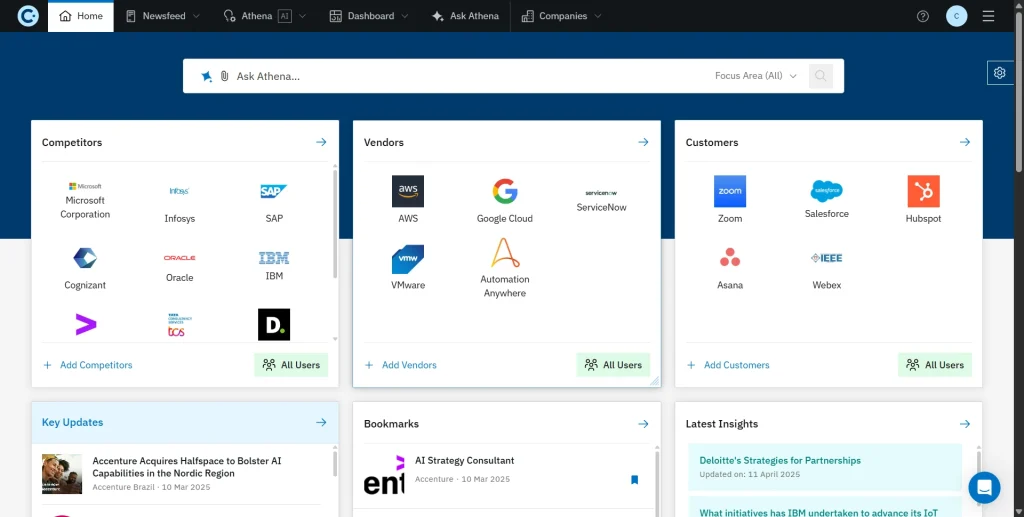The image size is (1024, 517).
Task: Open the Focus Area (All) dropdown
Action: [x=756, y=76]
